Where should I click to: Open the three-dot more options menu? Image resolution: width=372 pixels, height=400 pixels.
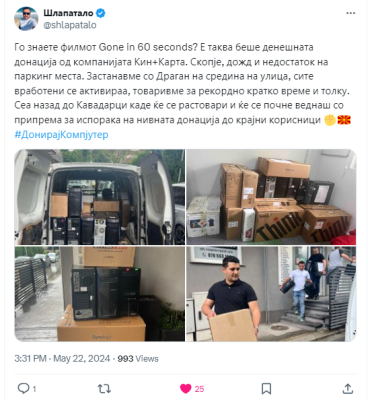pos(351,13)
